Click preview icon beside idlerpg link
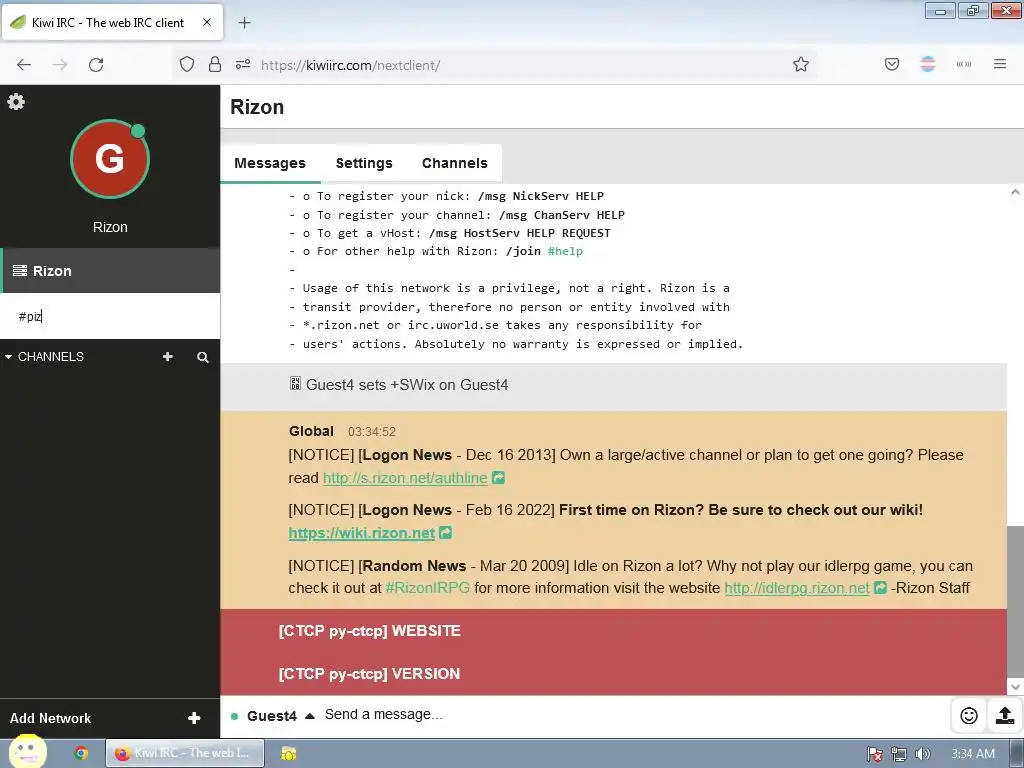 pyautogui.click(x=880, y=588)
